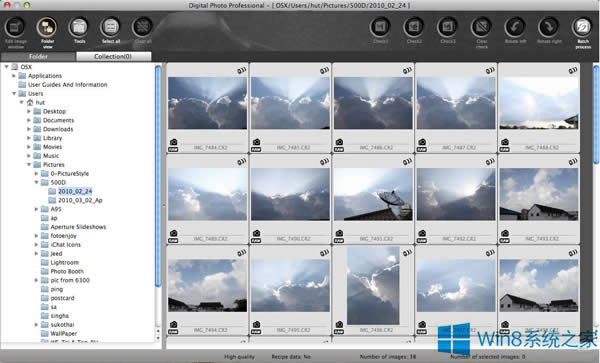This screenshot has height=363, width=600.
Task: Open the Edit image window tool
Action: point(15,28)
